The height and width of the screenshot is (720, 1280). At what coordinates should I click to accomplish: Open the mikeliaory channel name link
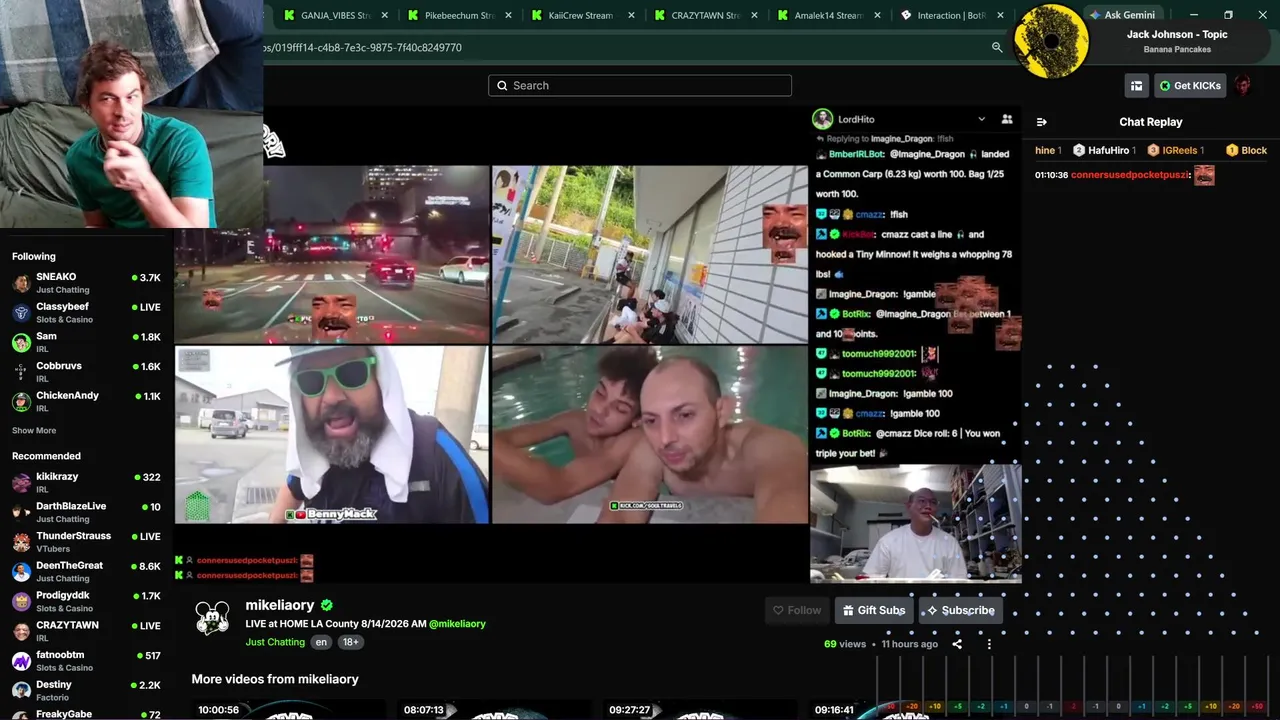click(280, 605)
